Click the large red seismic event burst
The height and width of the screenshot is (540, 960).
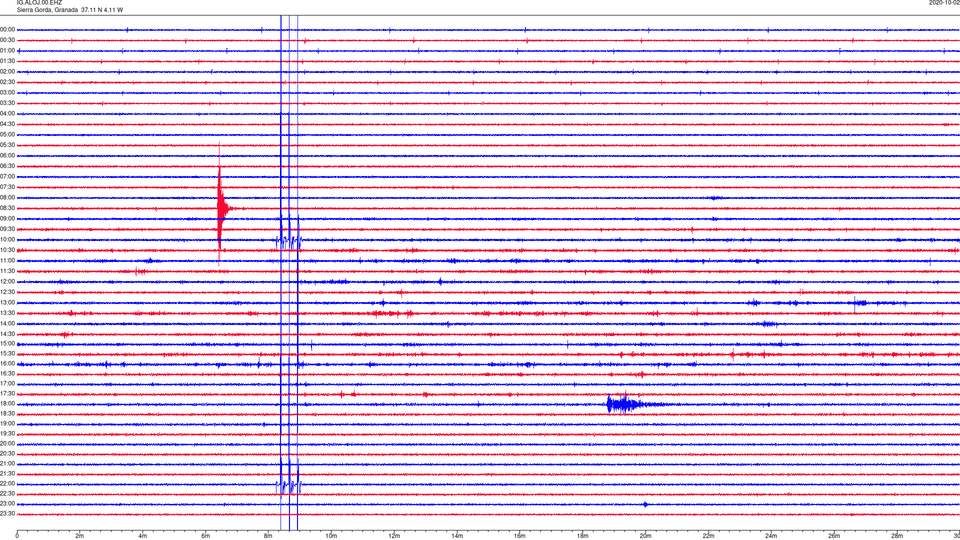(x=222, y=208)
